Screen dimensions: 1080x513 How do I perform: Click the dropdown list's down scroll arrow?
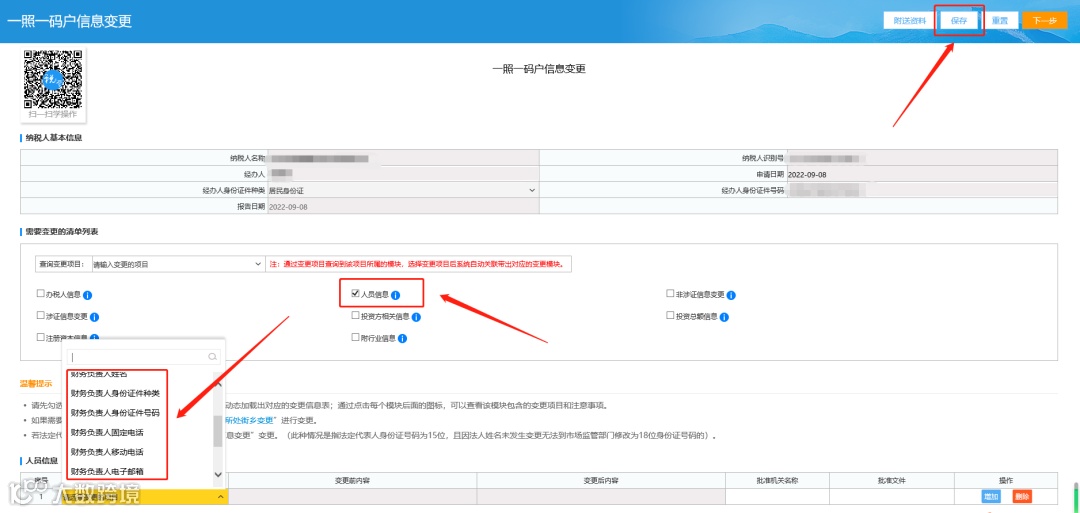(218, 474)
